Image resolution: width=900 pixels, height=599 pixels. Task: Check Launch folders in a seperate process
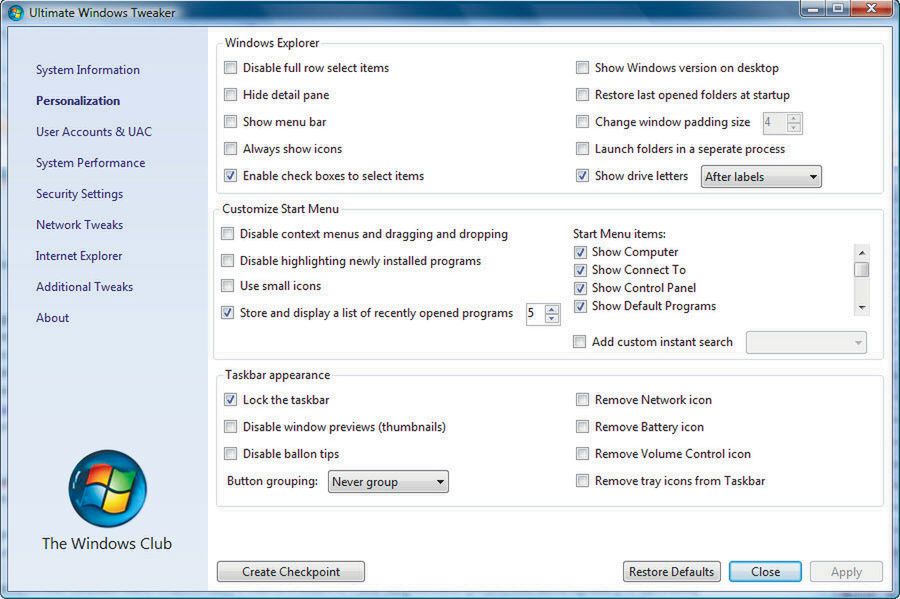pos(582,149)
